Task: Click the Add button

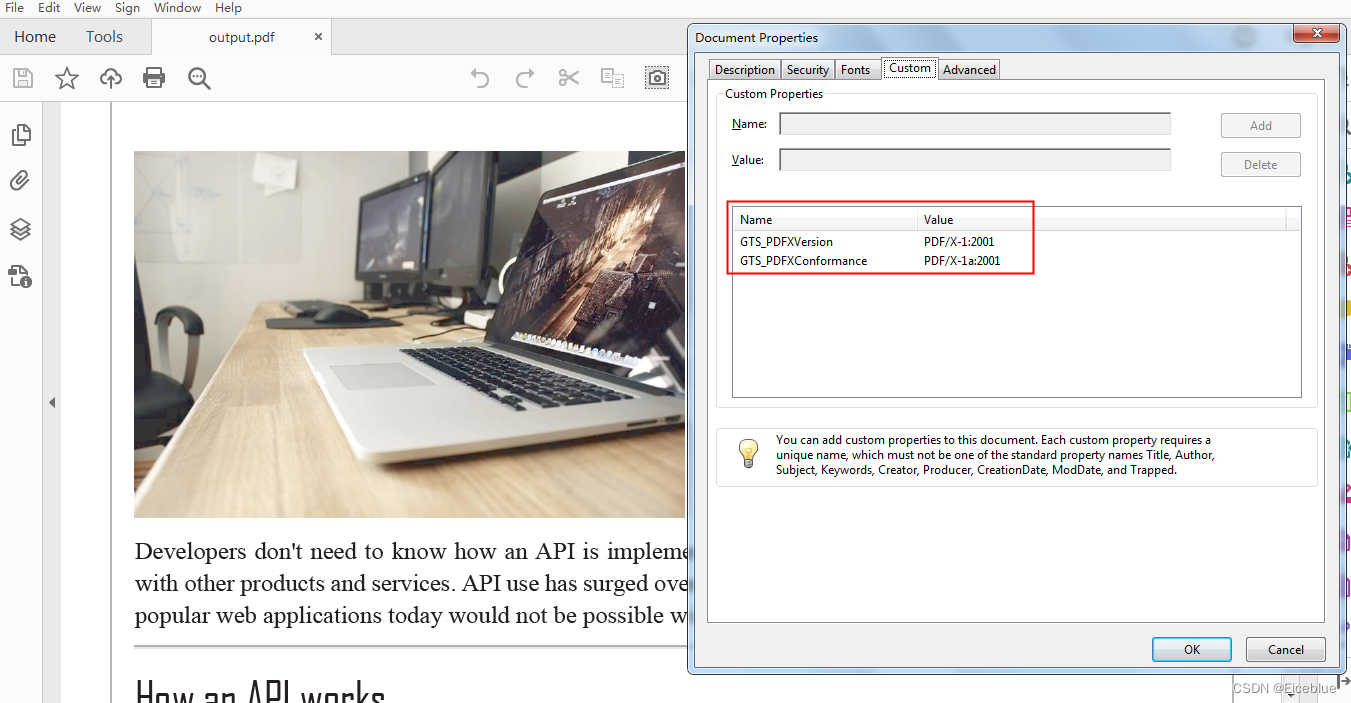Action: (1261, 125)
